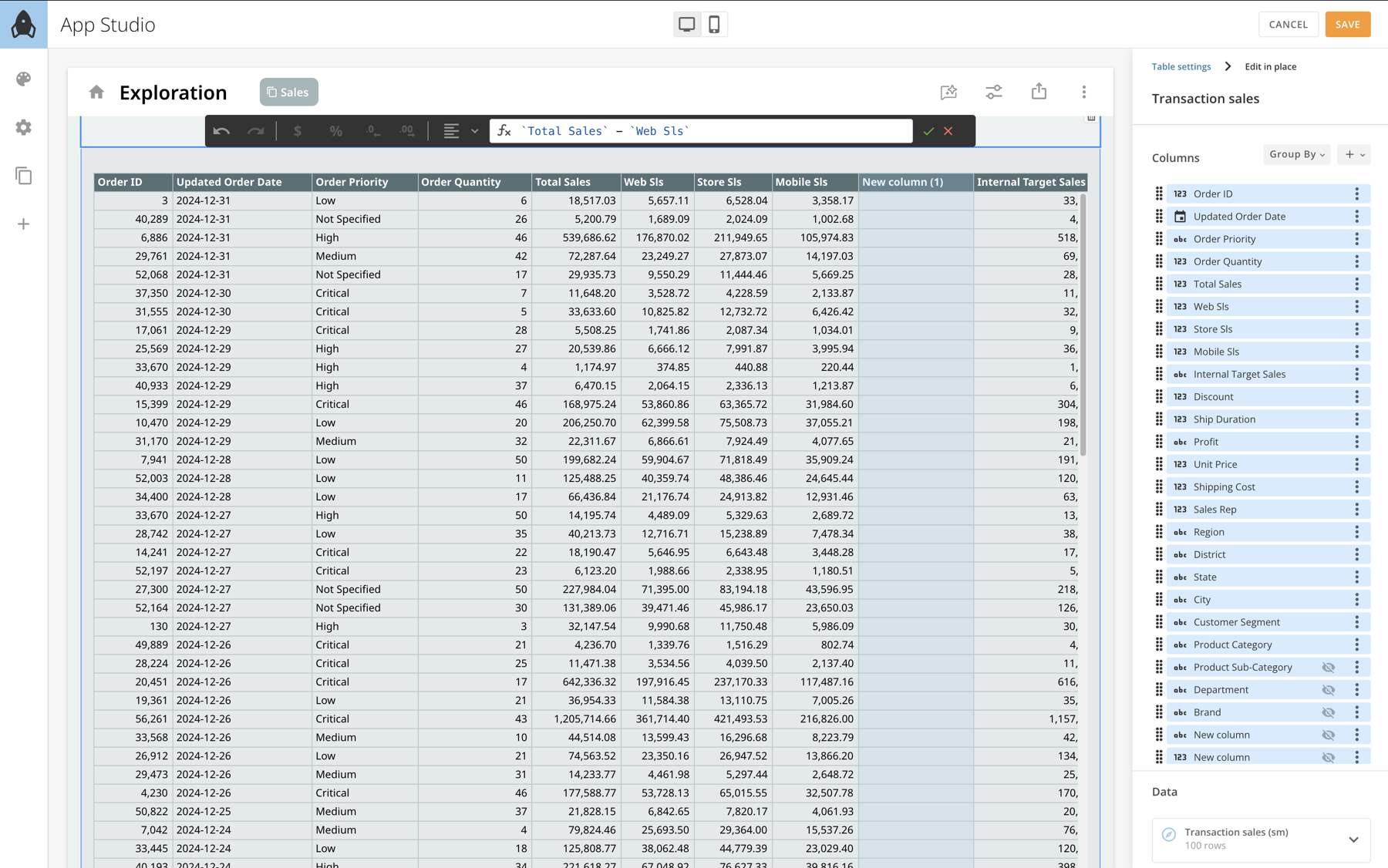
Task: Go back to Table settings link
Action: pyautogui.click(x=1181, y=66)
